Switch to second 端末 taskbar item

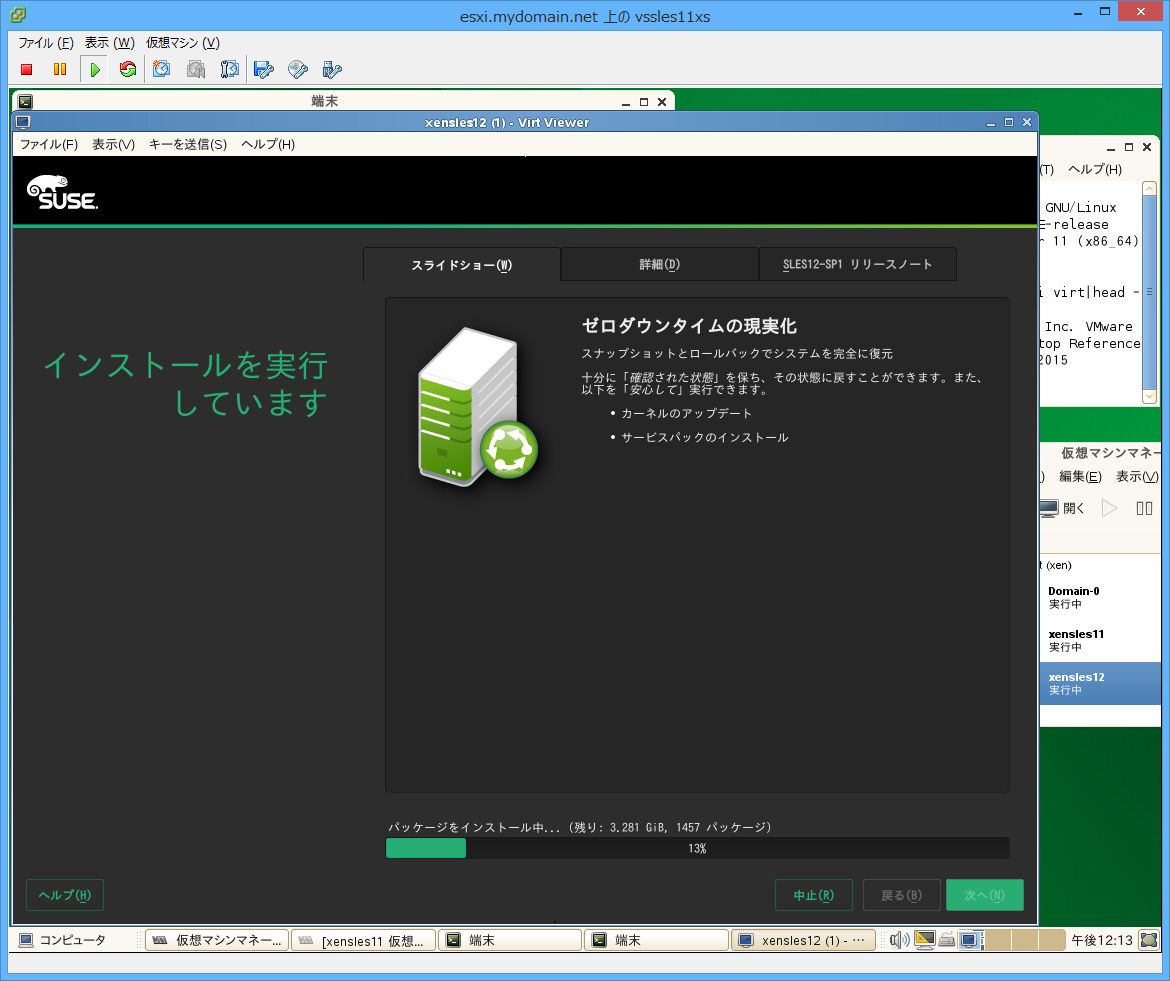(656, 940)
